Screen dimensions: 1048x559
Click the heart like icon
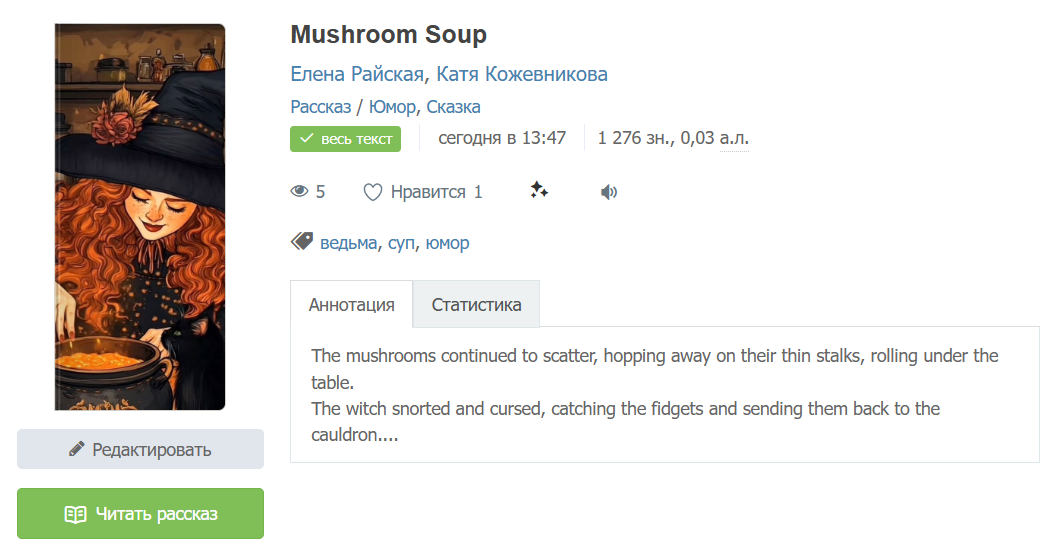coord(372,192)
